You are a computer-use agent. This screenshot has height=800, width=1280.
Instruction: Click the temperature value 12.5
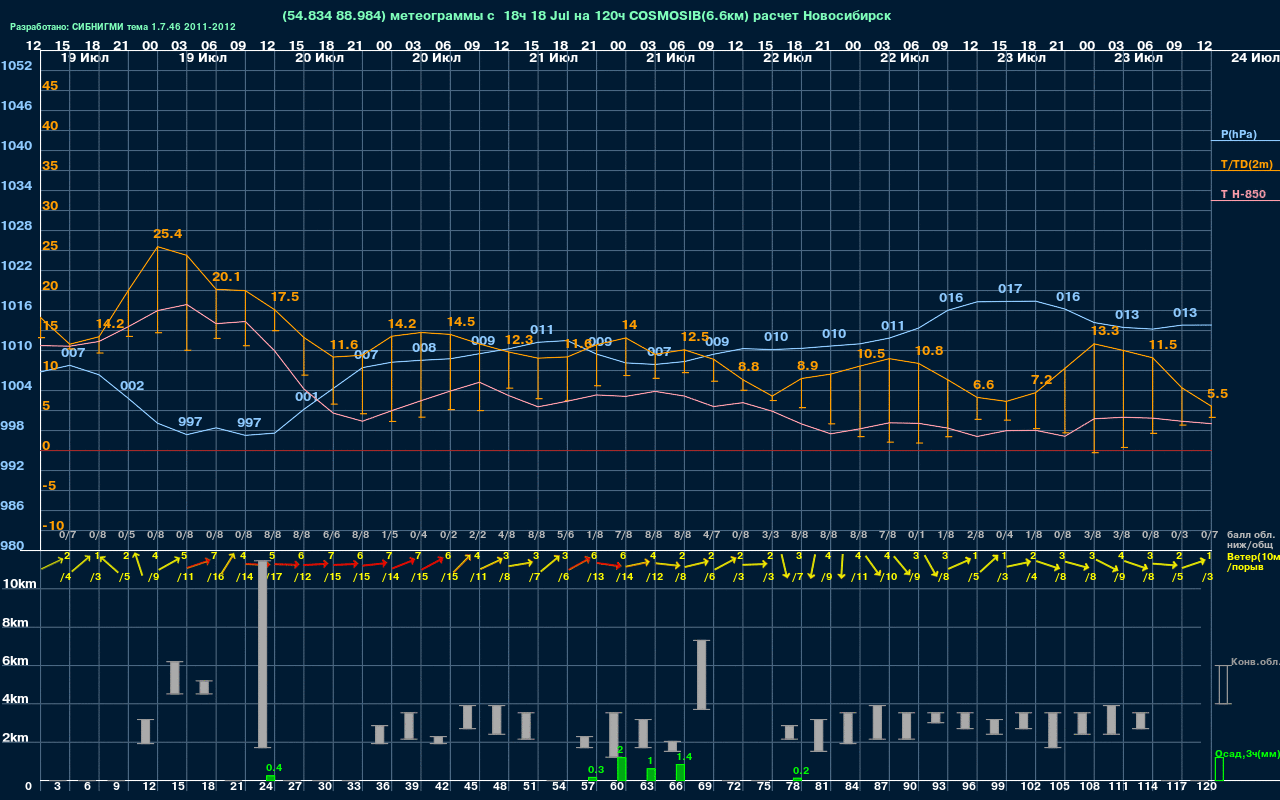coord(695,337)
